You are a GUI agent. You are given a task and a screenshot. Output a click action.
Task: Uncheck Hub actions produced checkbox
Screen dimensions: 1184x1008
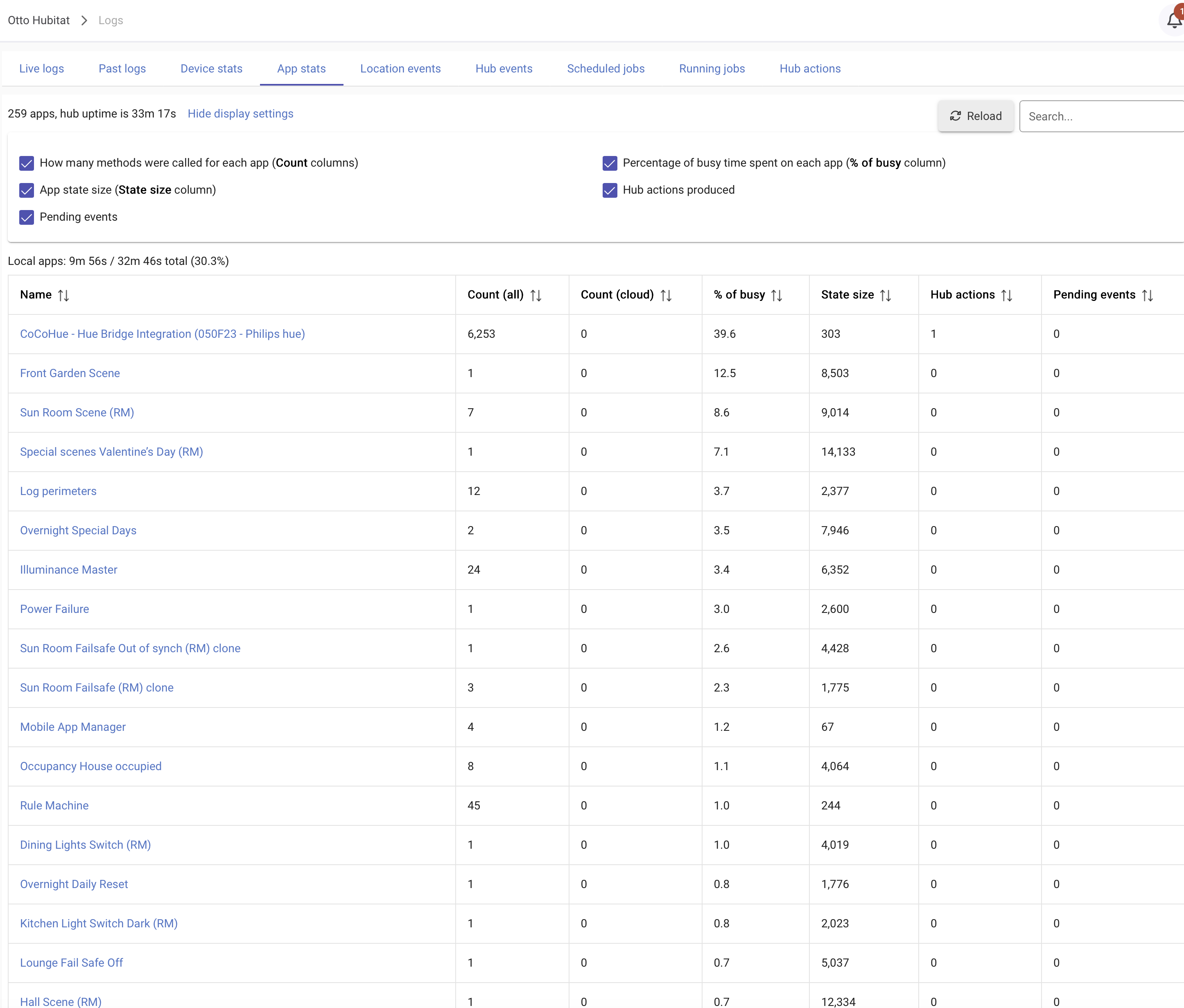click(x=610, y=190)
